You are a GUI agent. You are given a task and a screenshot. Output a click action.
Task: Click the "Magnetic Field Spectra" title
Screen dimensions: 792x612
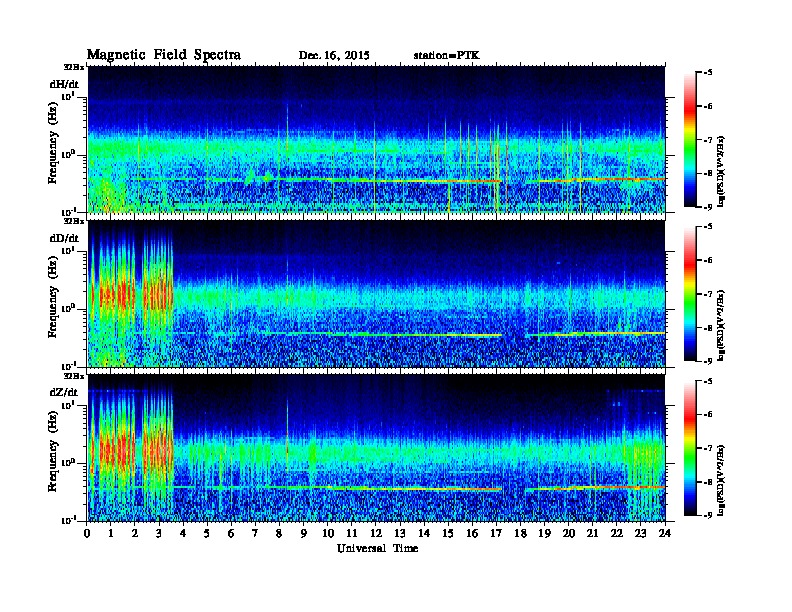[164, 55]
